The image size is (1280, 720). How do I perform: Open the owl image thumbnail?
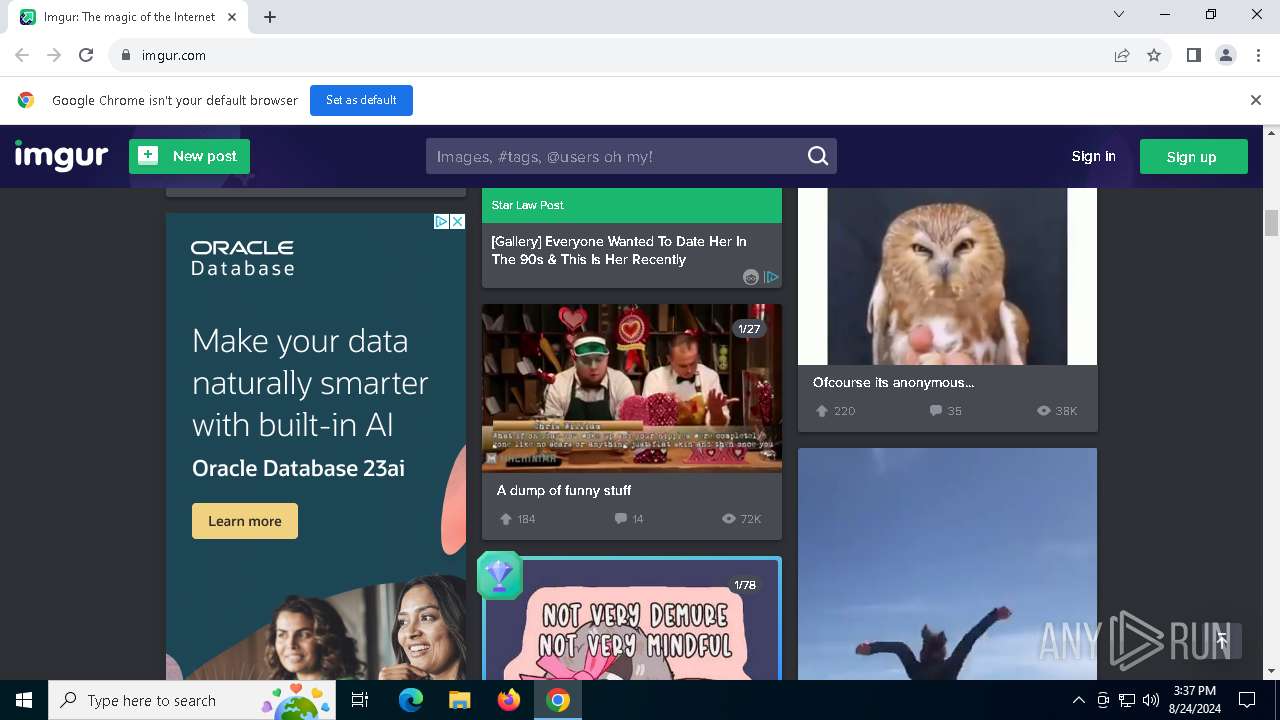point(947,276)
